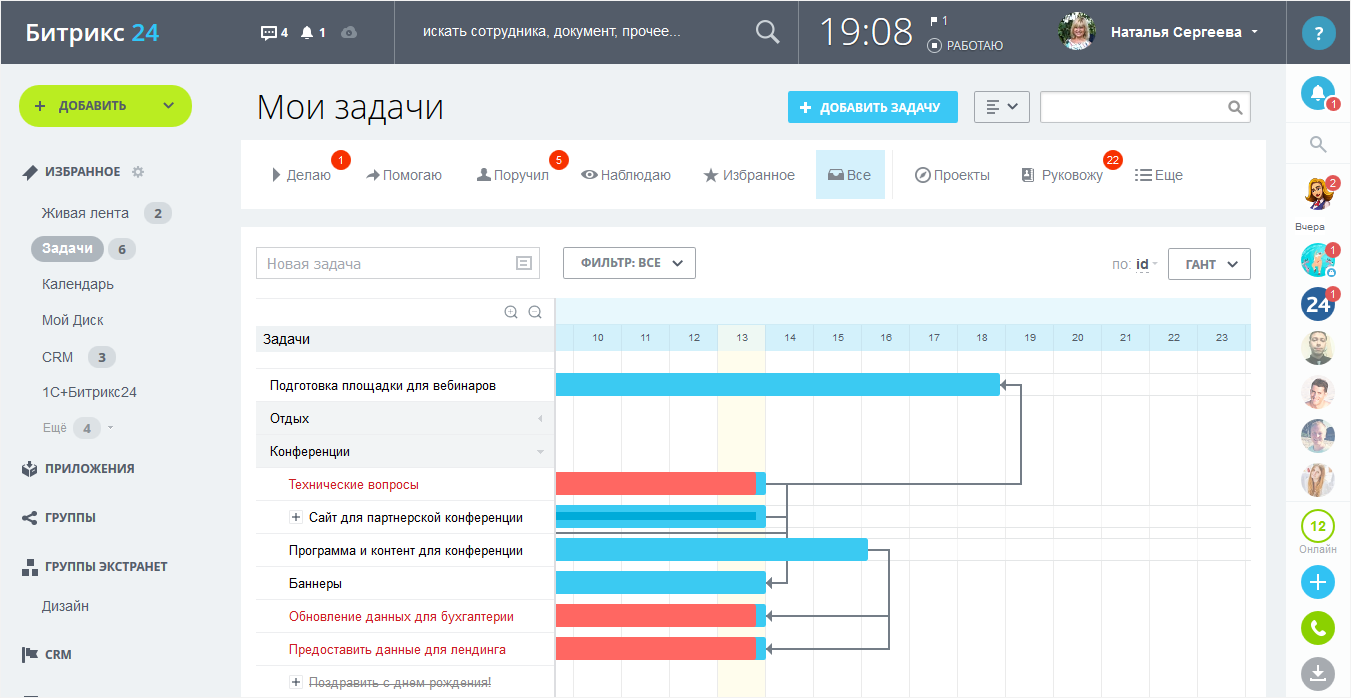The width and height of the screenshot is (1351, 698).
Task: Click the green phone call icon
Action: 1317,628
